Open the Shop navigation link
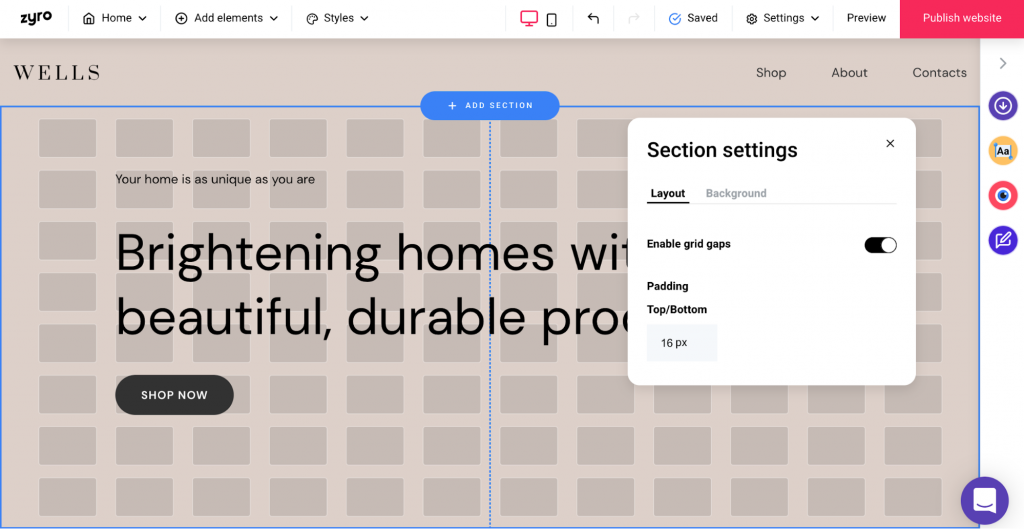 (771, 72)
